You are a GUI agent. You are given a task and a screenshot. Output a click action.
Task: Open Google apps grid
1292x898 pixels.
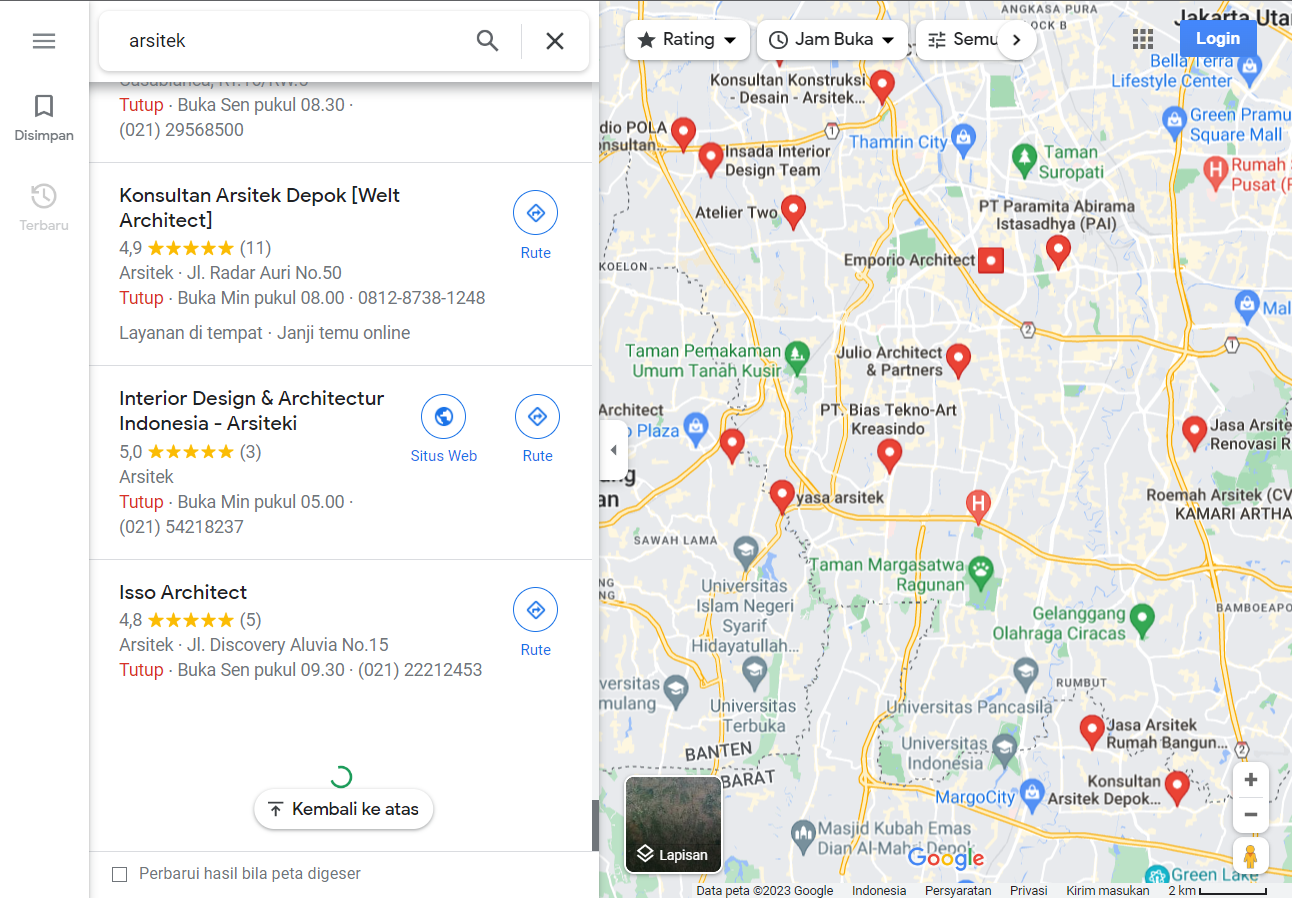(1143, 39)
